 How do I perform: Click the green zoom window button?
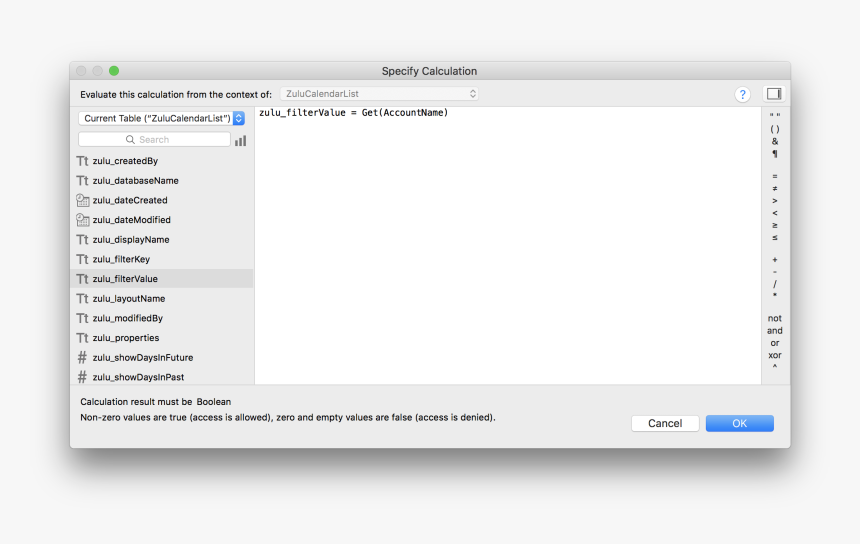pyautogui.click(x=114, y=71)
